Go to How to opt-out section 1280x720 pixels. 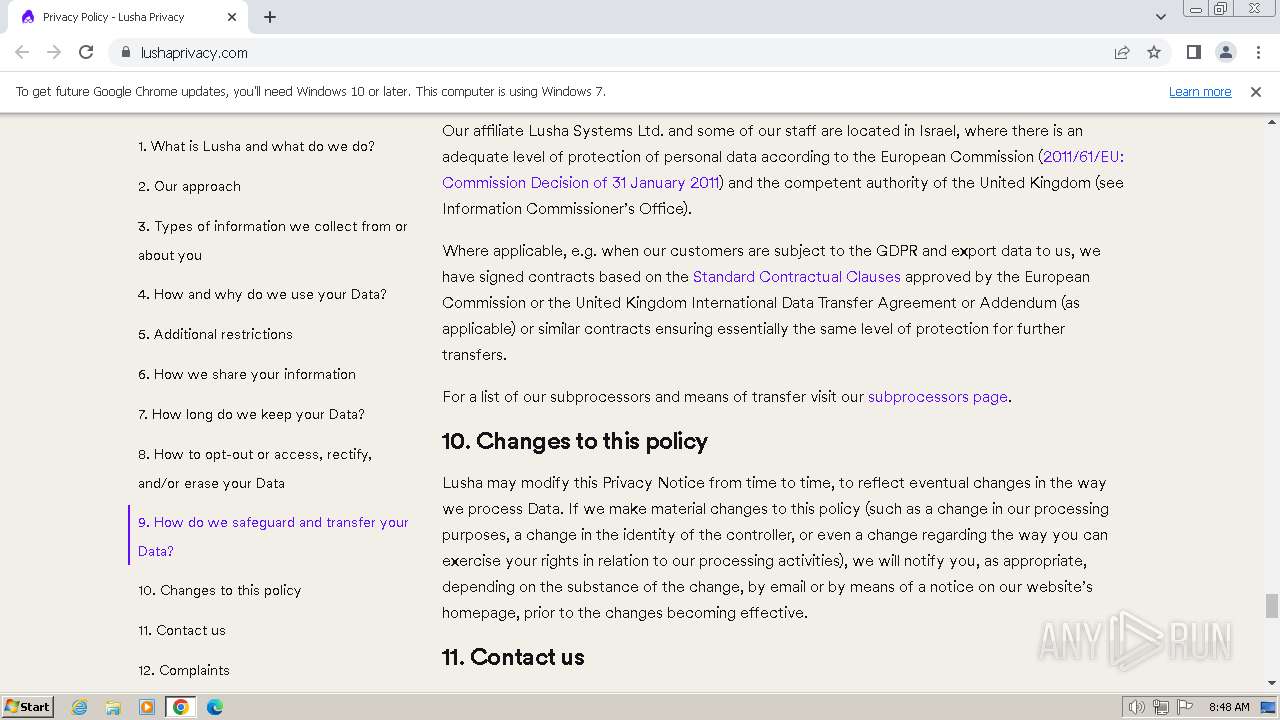coord(255,468)
